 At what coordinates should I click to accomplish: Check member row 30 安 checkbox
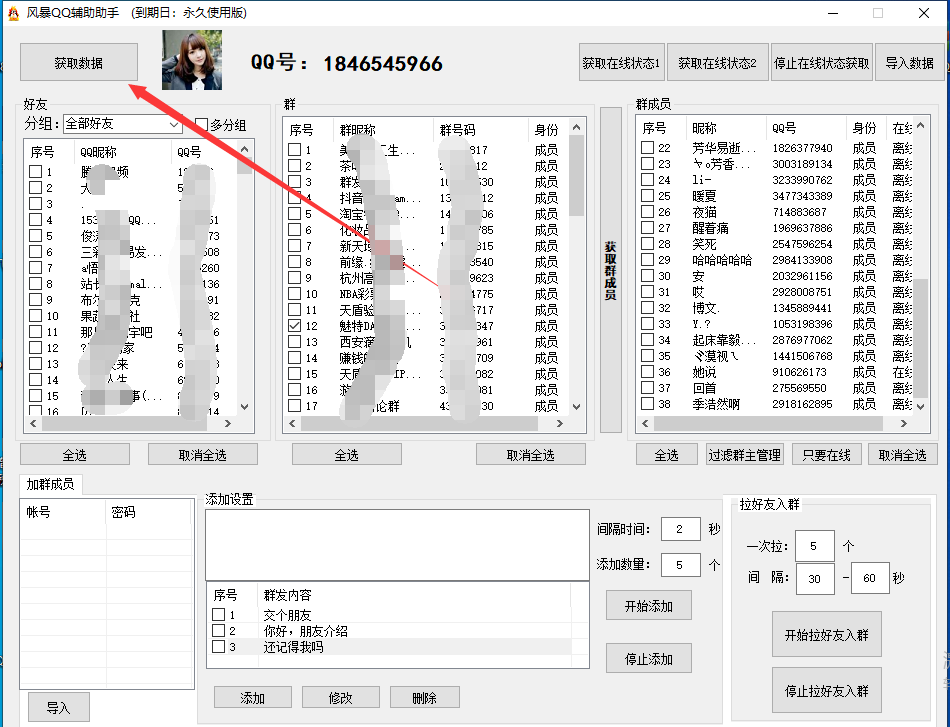point(648,276)
